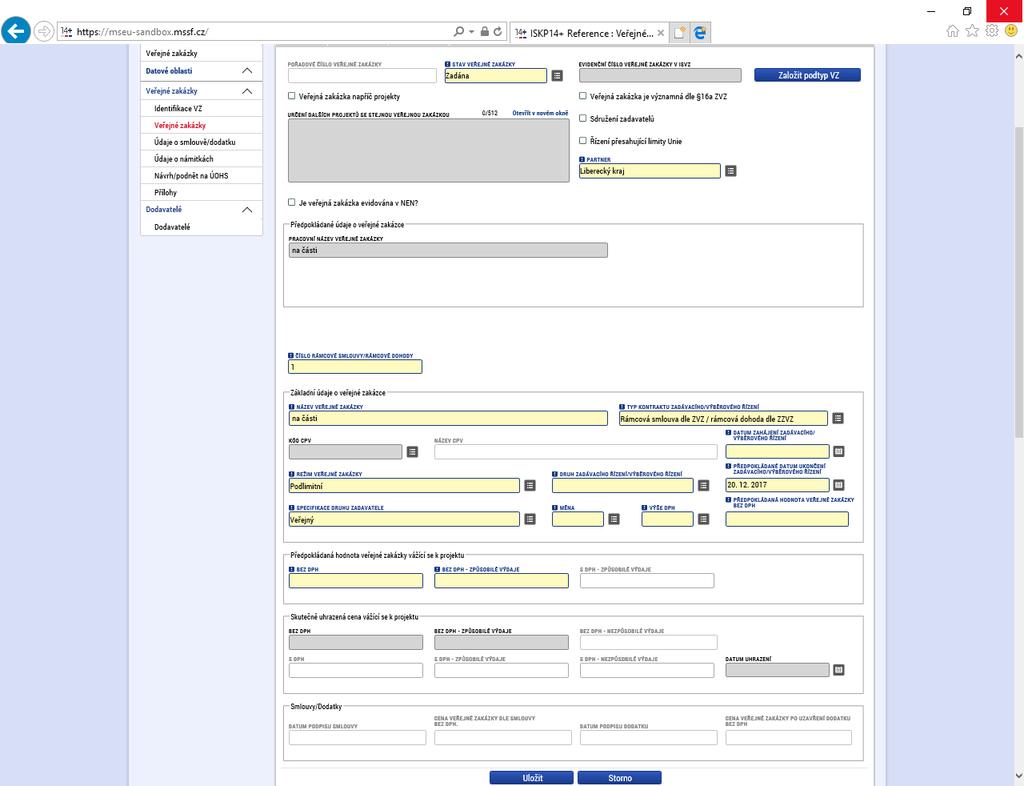Open list picker for Specifikace druhu zadavatele
Viewport: 1024px width, 786px height.
coord(530,519)
